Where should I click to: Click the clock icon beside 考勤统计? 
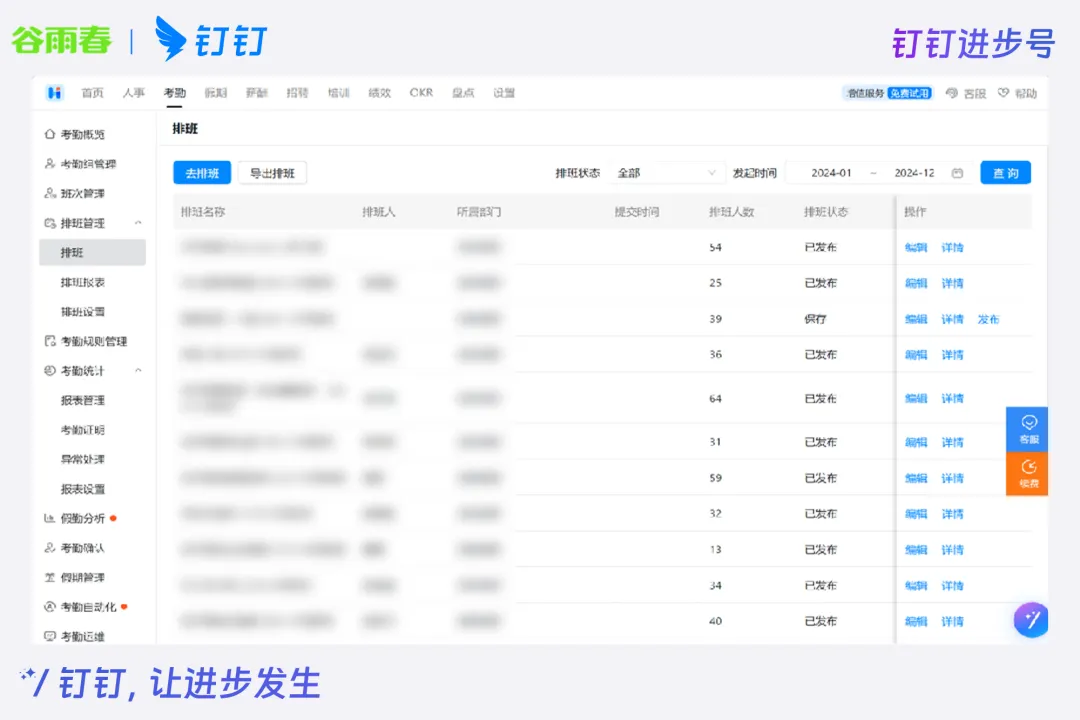(x=50, y=371)
